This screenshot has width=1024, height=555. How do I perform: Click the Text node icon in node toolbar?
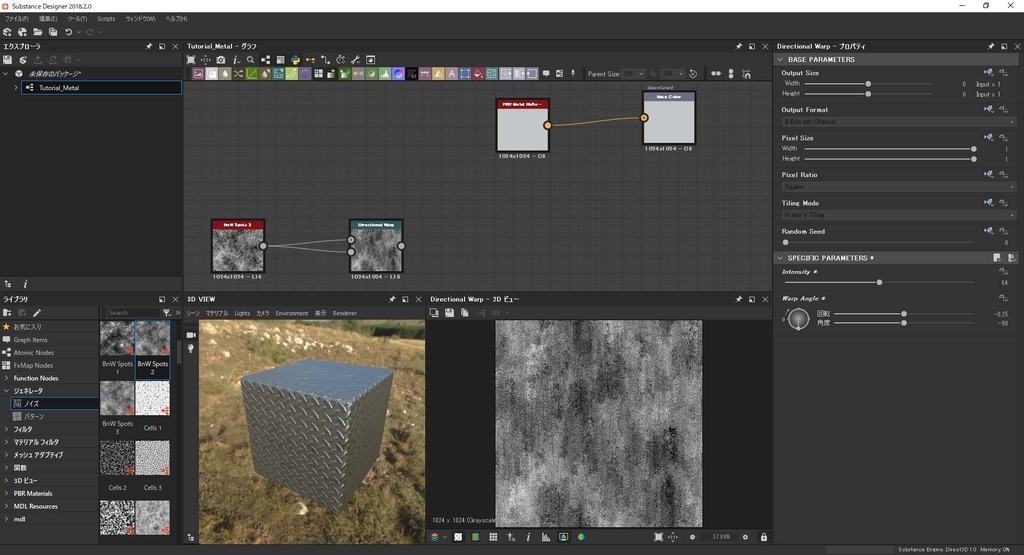pyautogui.click(x=451, y=74)
